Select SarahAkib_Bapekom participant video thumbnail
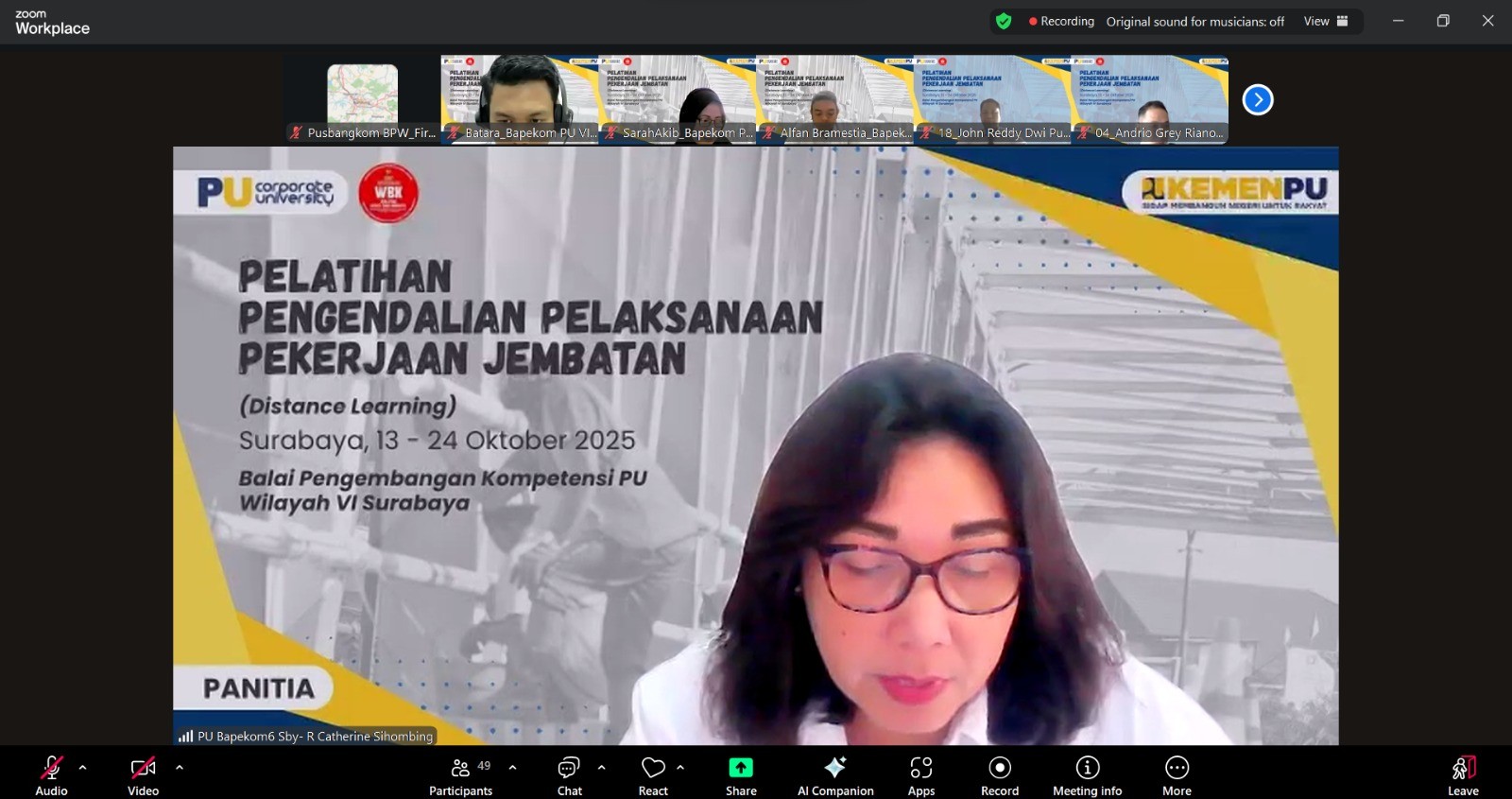Viewport: 1512px width, 799px height. [x=677, y=98]
